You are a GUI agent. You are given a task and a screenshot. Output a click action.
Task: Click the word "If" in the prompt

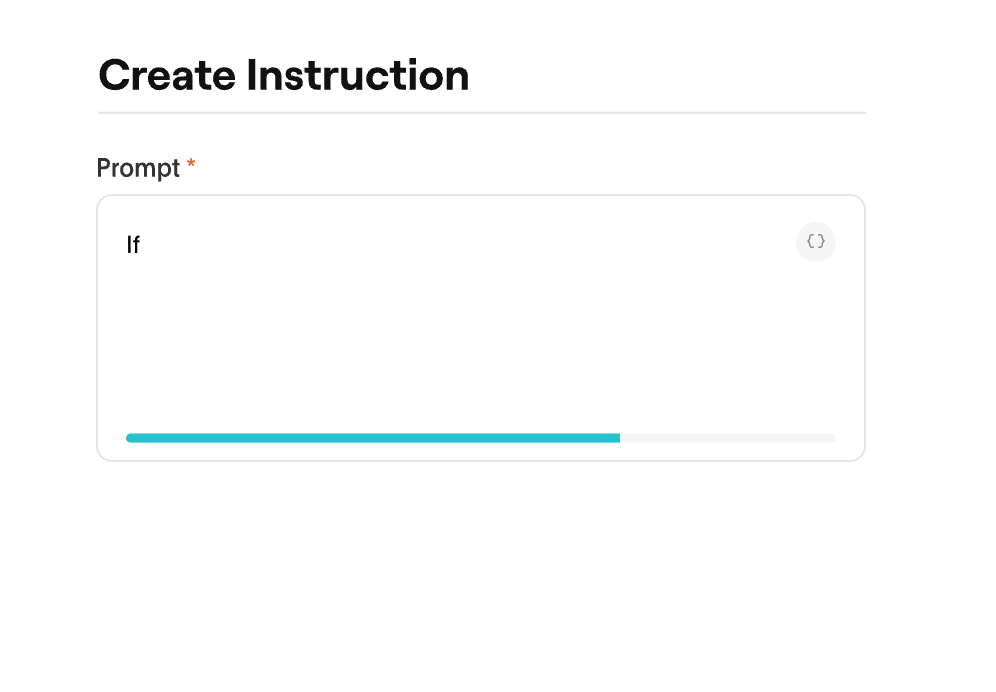pos(133,245)
